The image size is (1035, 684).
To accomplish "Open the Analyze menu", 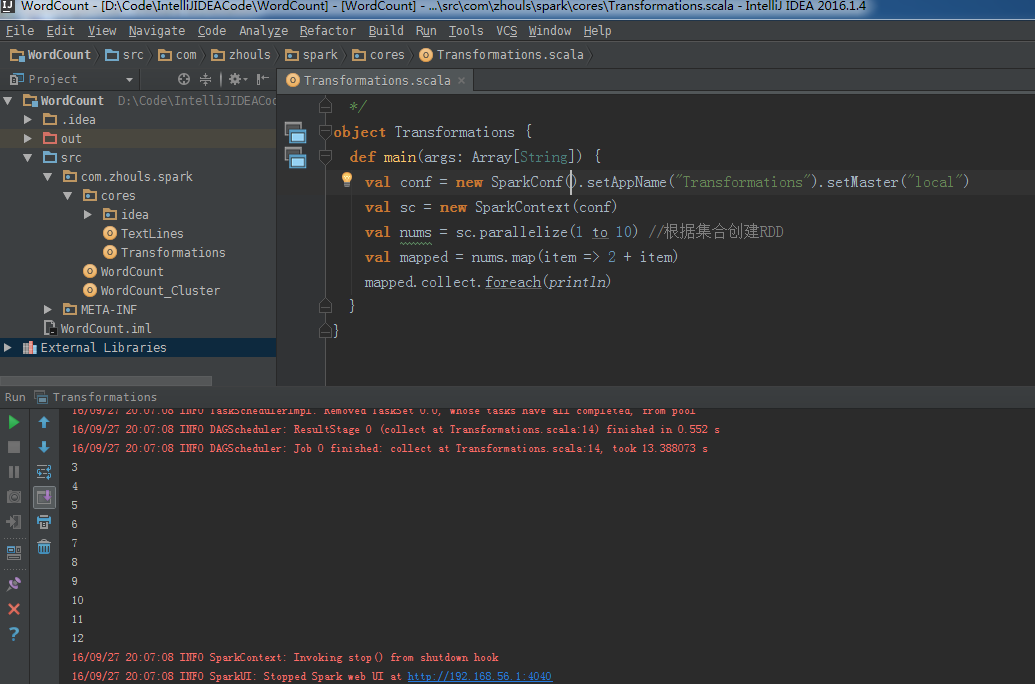I will (x=263, y=31).
